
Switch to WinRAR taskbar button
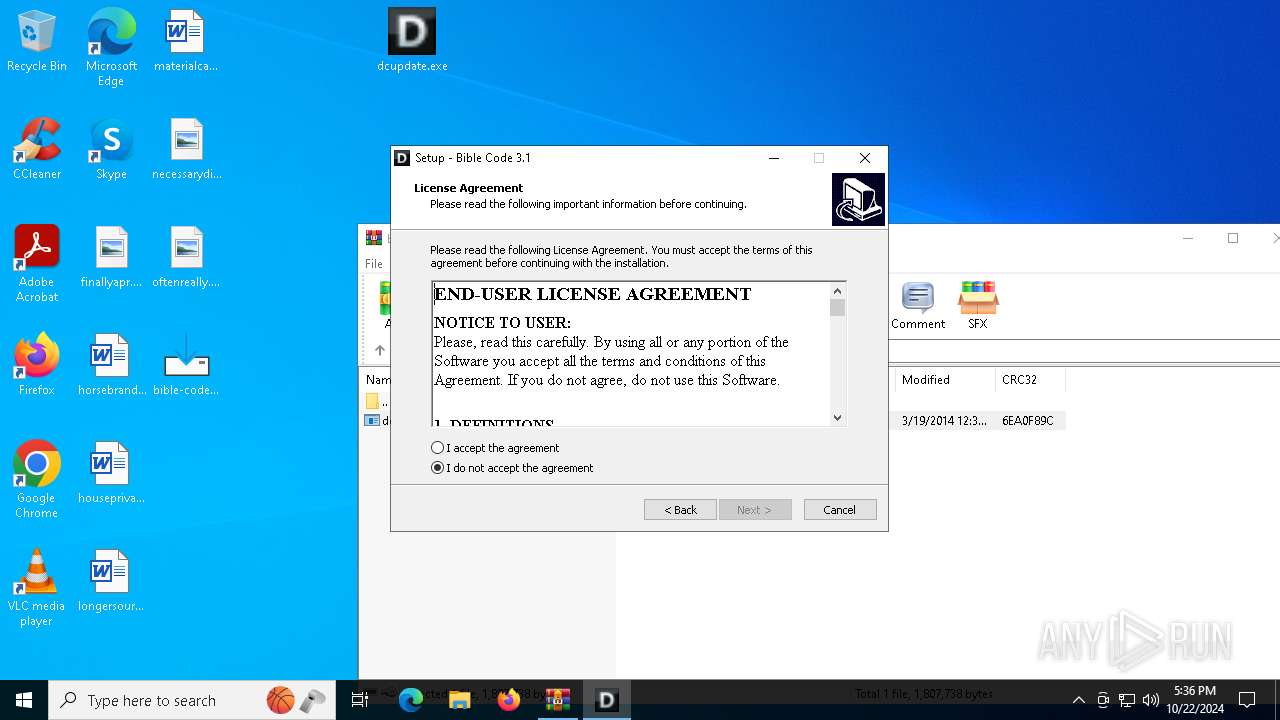(558, 700)
